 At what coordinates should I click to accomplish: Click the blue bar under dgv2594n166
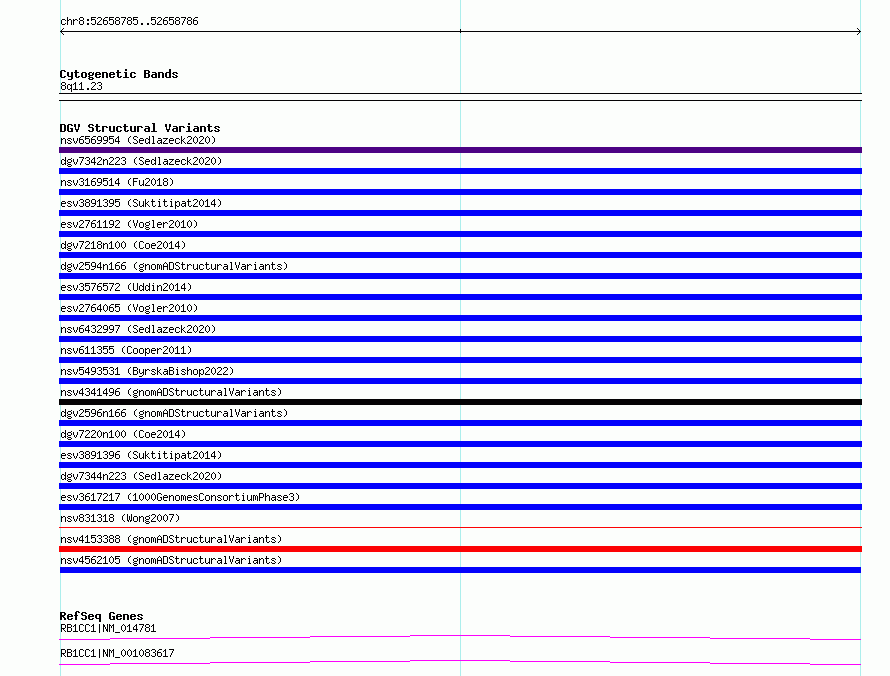click(460, 276)
